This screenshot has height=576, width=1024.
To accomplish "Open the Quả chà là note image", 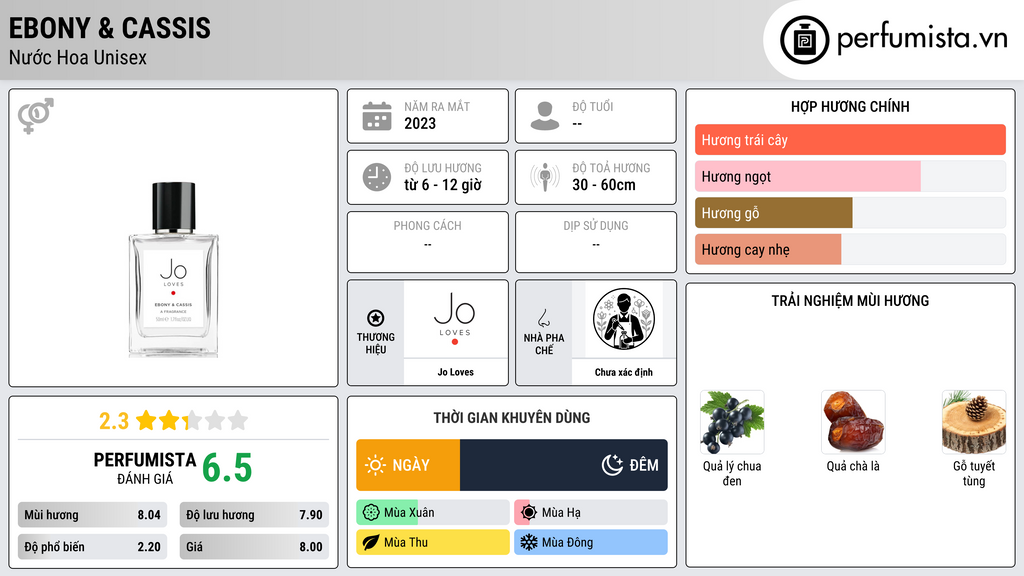I will click(x=853, y=422).
